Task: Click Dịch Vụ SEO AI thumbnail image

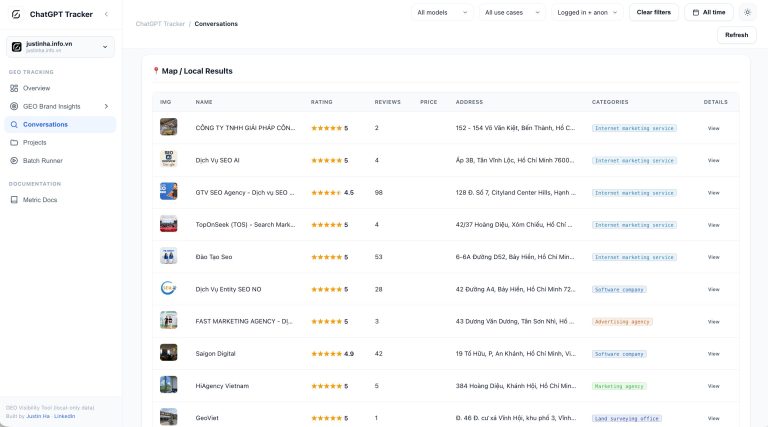Action: 168,159
